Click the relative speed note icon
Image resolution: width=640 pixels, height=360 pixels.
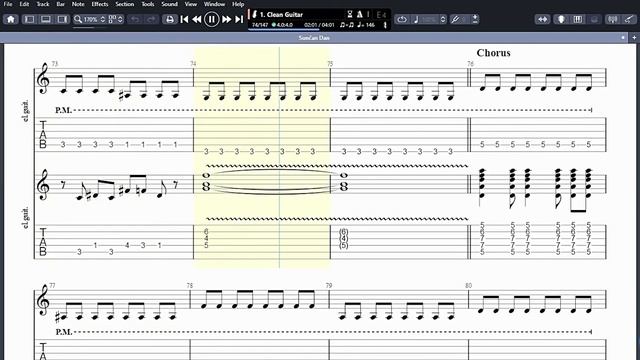416,19
